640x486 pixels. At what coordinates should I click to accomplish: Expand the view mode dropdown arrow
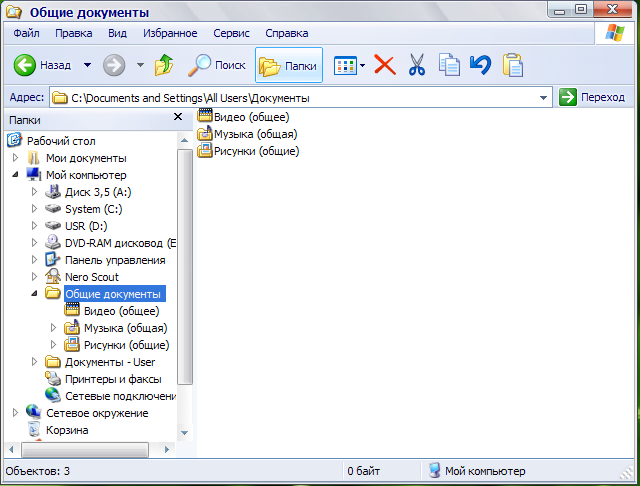[363, 65]
